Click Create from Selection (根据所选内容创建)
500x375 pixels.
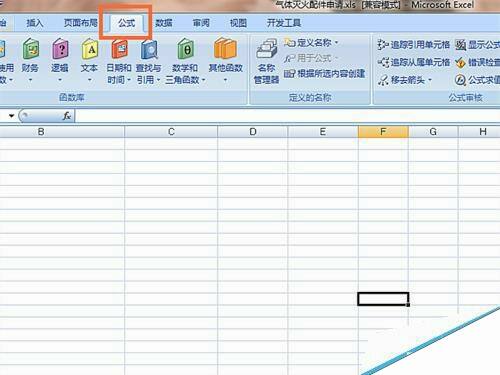tap(324, 74)
